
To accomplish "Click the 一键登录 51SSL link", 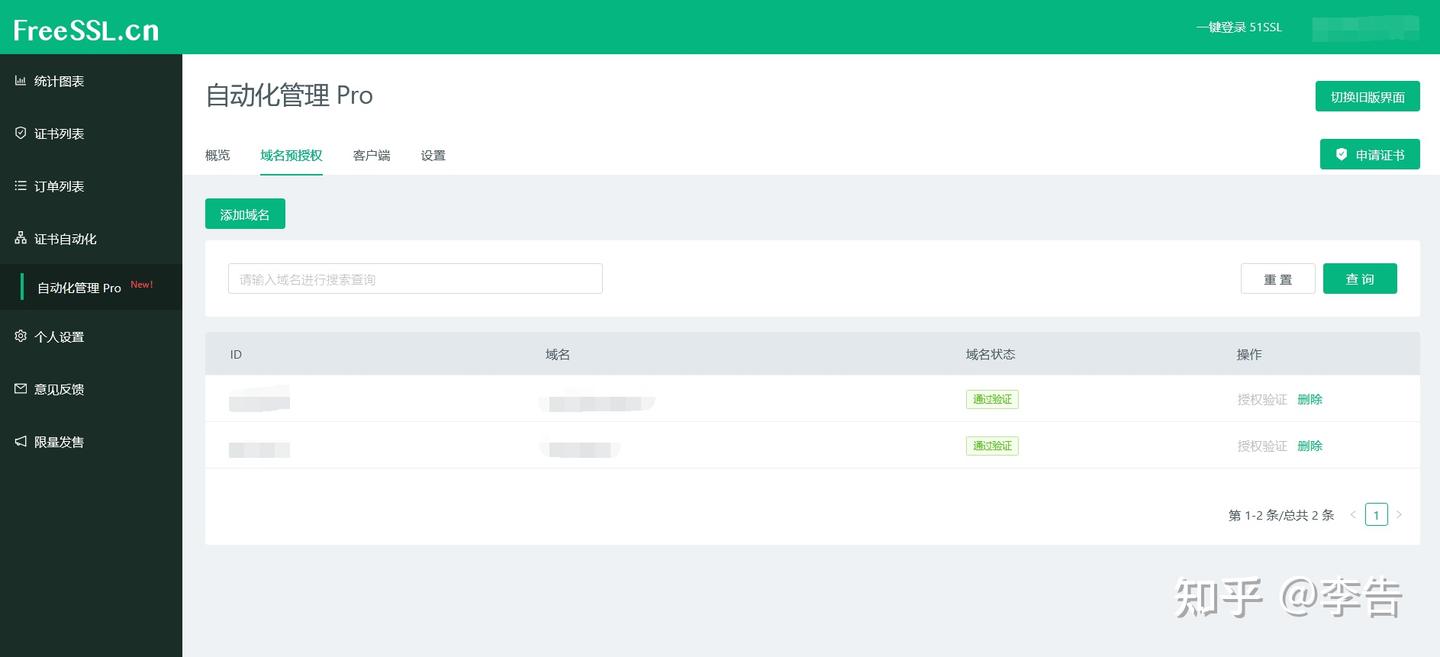I will click(x=1238, y=27).
